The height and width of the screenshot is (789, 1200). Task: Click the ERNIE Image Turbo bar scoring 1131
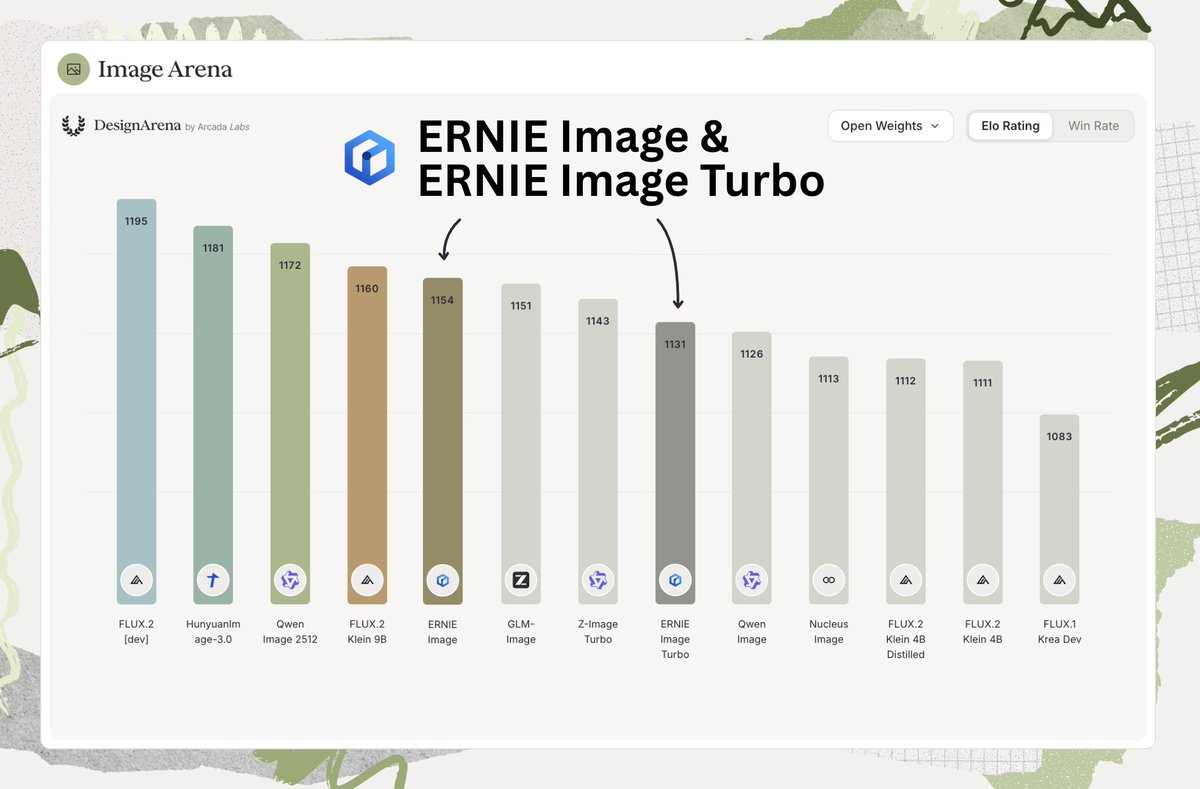pyautogui.click(x=675, y=463)
